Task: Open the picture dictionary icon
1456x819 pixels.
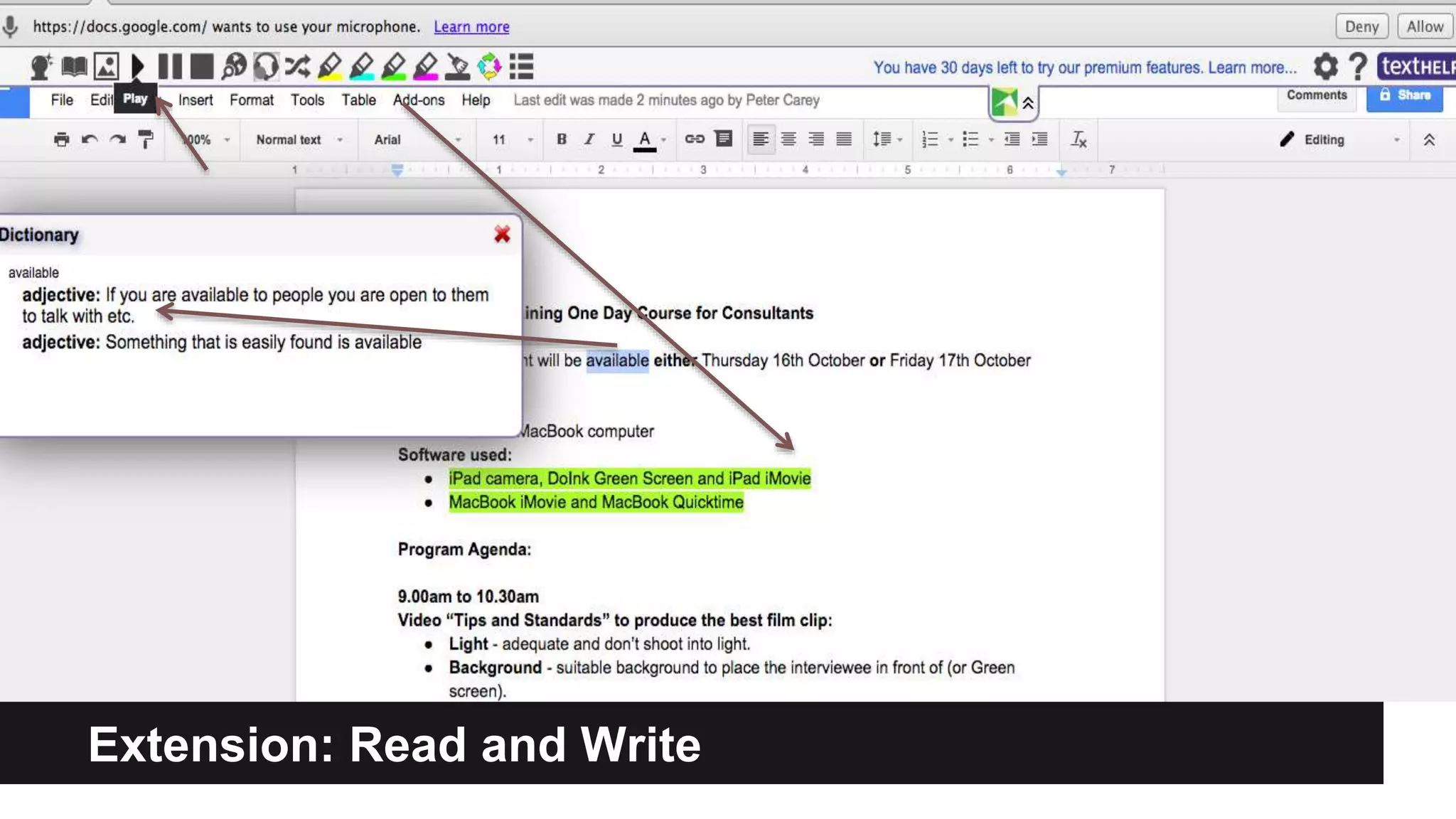Action: pyautogui.click(x=107, y=67)
